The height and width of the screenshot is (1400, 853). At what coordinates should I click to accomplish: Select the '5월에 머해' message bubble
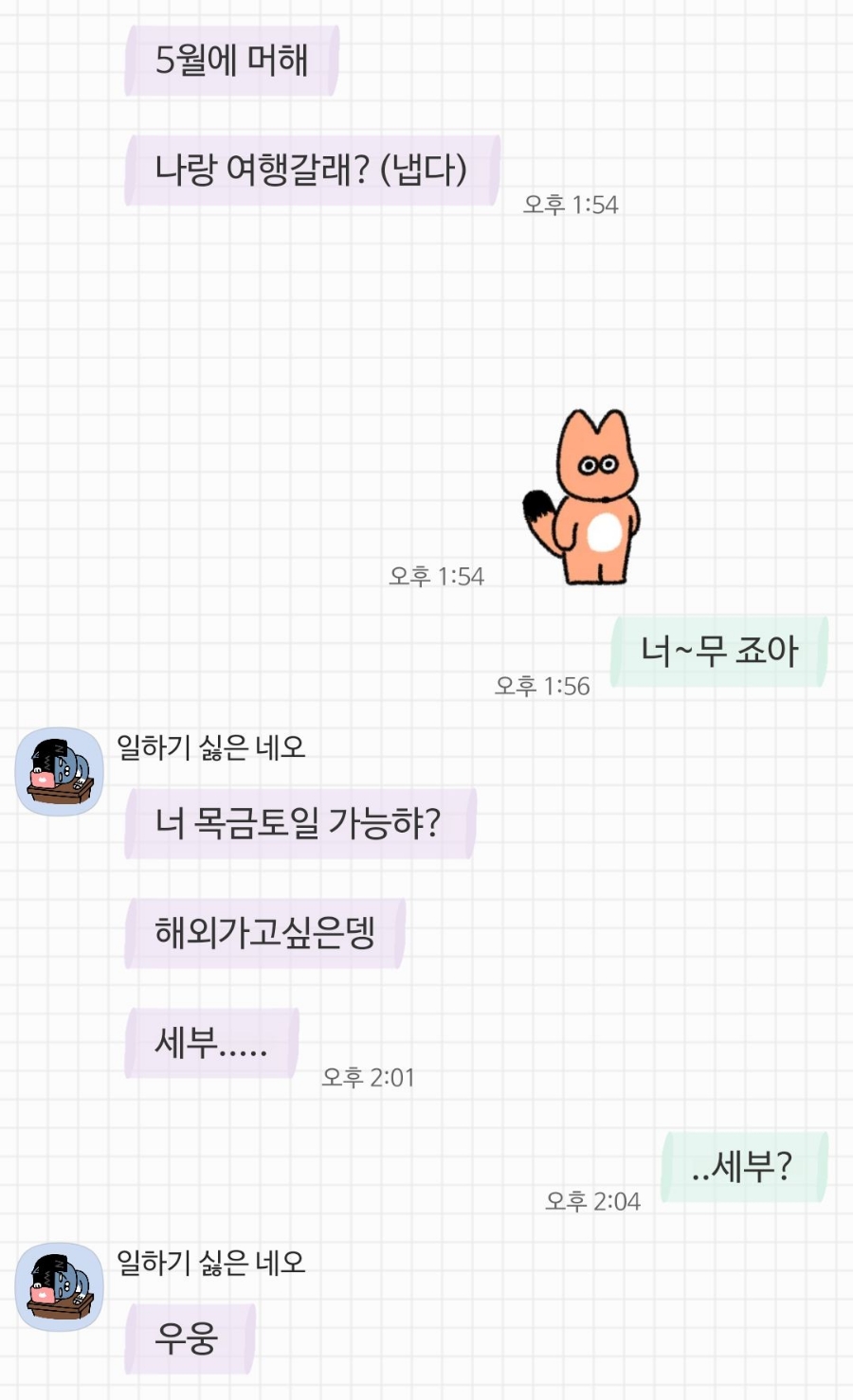point(231,61)
